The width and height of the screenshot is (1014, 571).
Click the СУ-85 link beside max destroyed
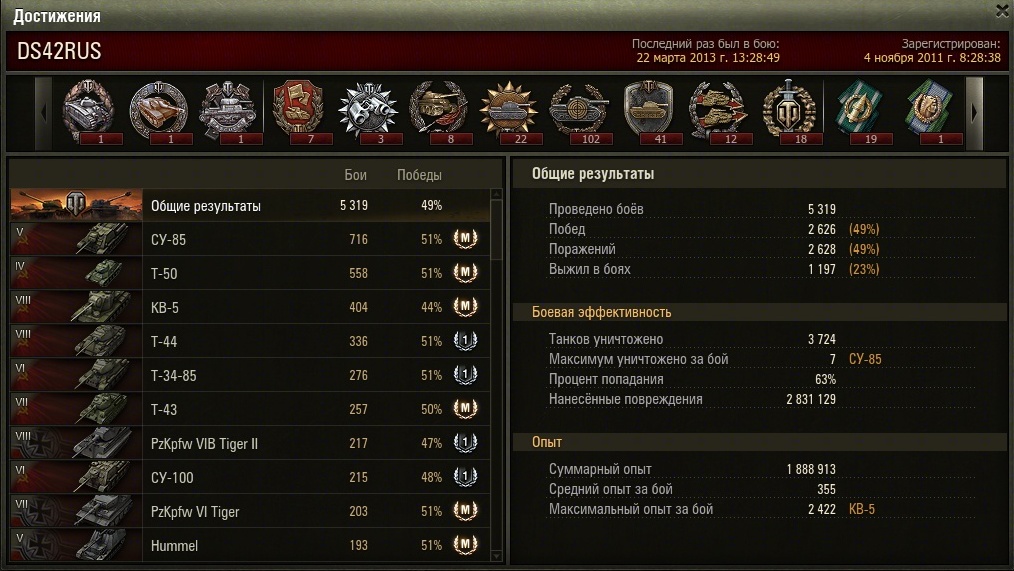[x=865, y=359]
